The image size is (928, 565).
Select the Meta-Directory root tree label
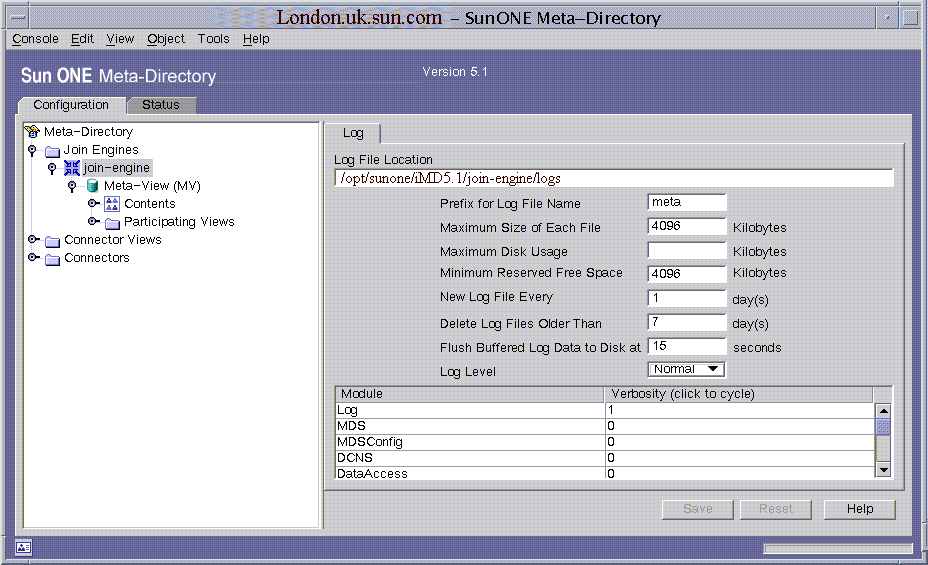tap(88, 132)
